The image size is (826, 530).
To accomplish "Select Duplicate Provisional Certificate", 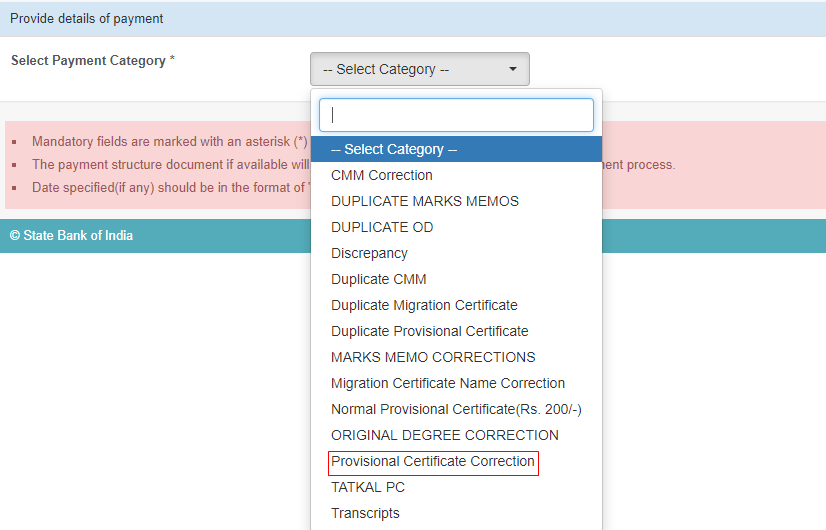I will point(430,331).
